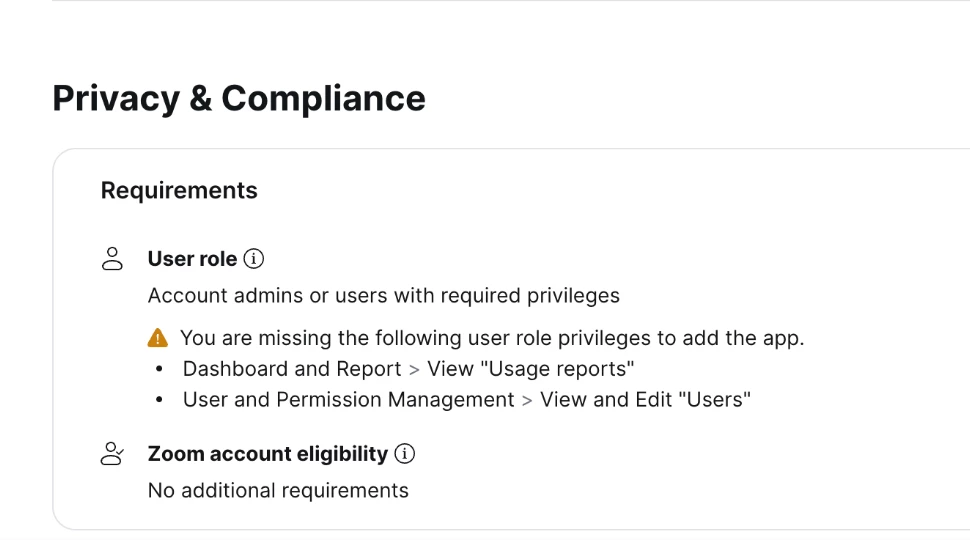Click info icon next to Zoom account eligibility
The image size is (970, 540).
[404, 454]
